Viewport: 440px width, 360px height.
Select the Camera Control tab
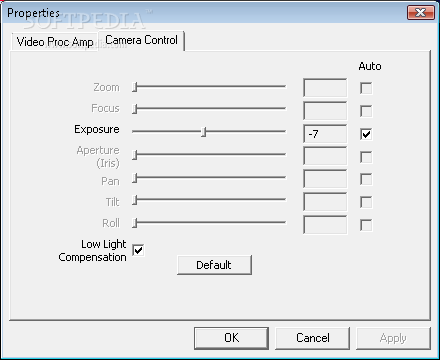(x=141, y=40)
